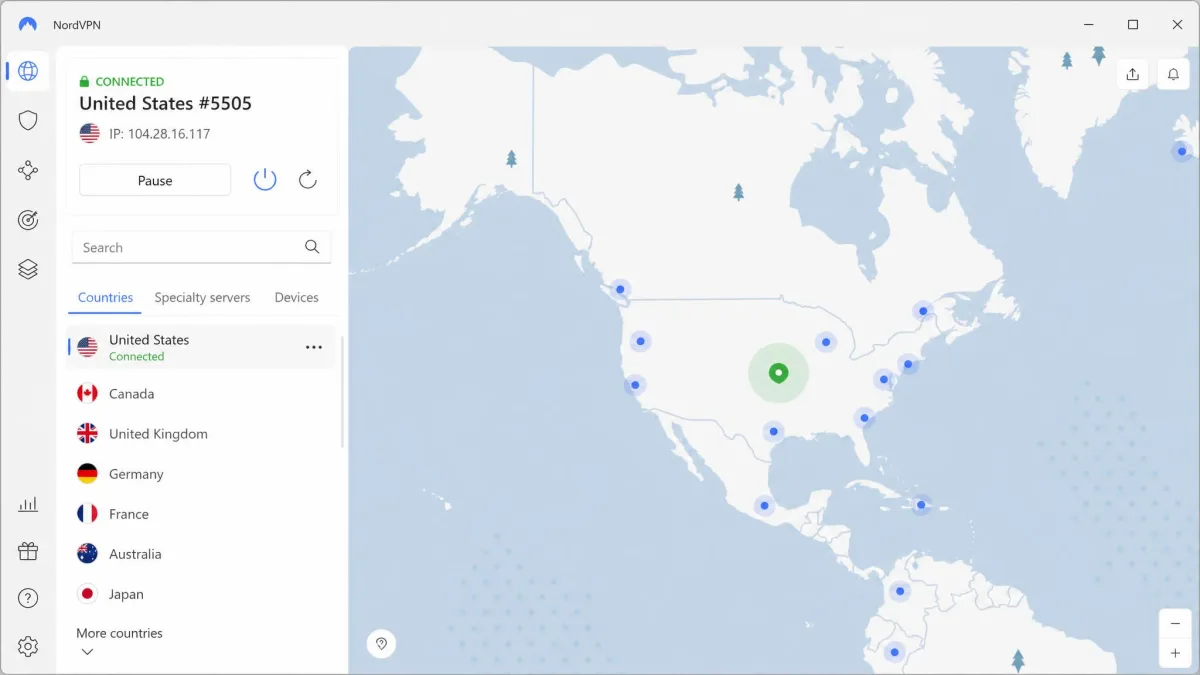
Task: Click the Vancouver server dot on map
Action: (x=620, y=290)
